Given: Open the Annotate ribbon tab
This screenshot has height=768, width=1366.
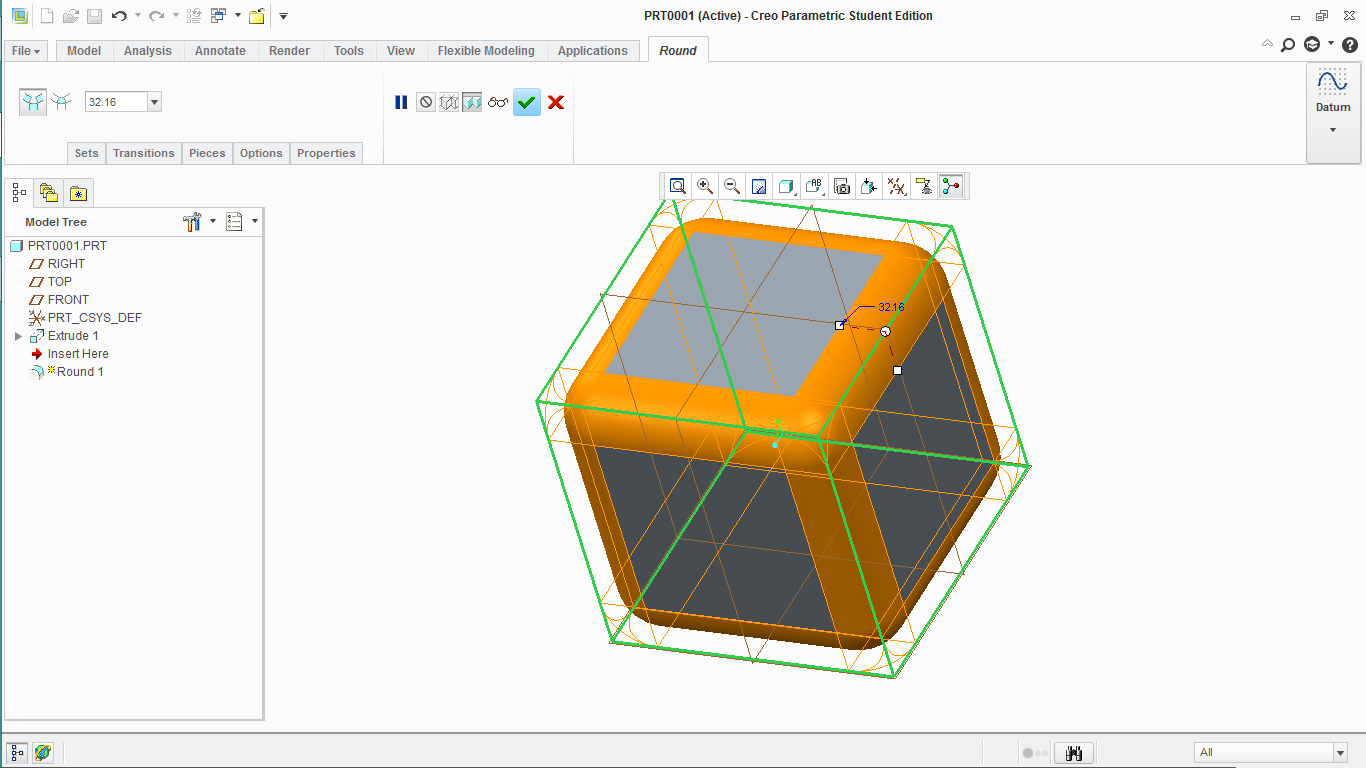Looking at the screenshot, I should click(220, 51).
